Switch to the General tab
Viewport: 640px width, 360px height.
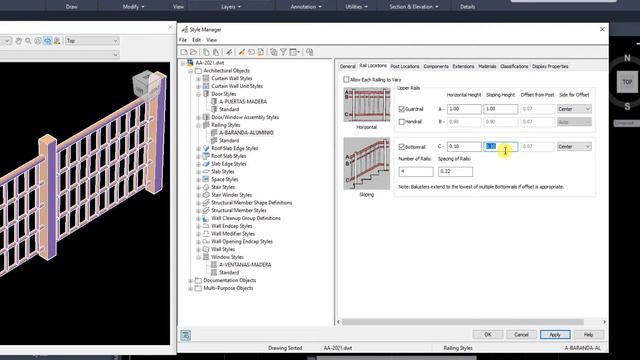(x=348, y=66)
